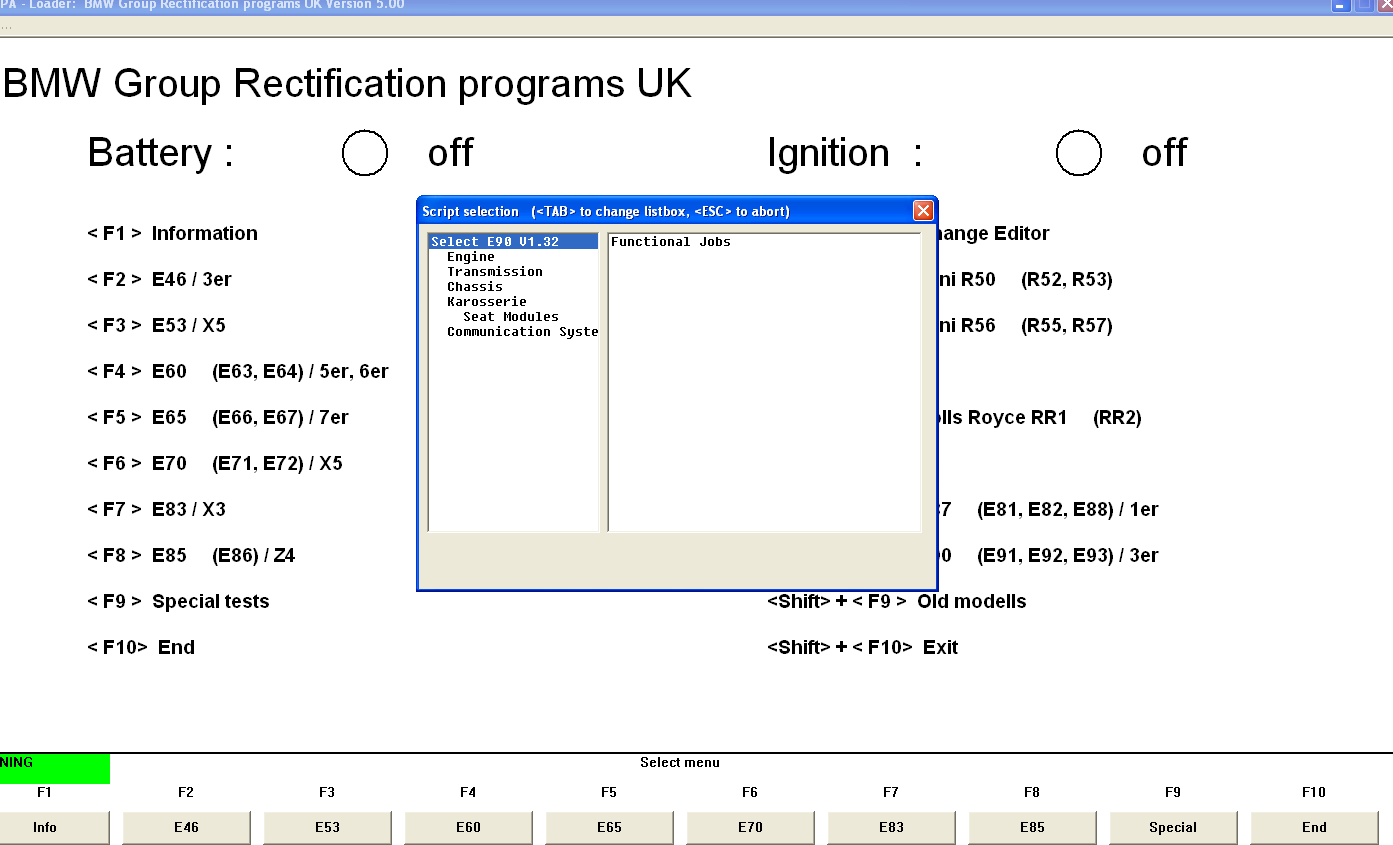Click the E70 function button
The image size is (1393, 845).
(750, 827)
